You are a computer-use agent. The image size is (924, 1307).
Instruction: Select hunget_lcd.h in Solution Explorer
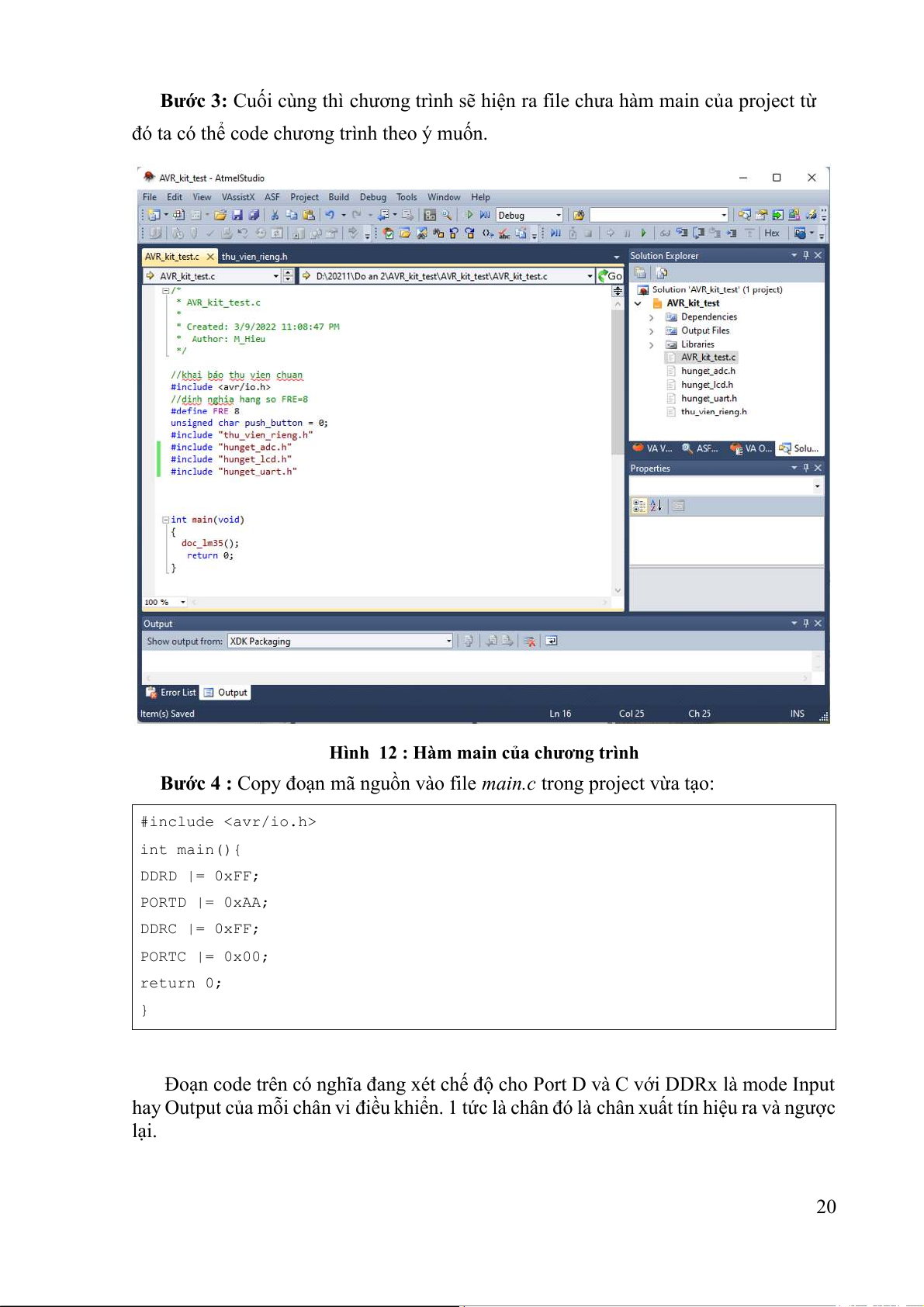(x=707, y=385)
